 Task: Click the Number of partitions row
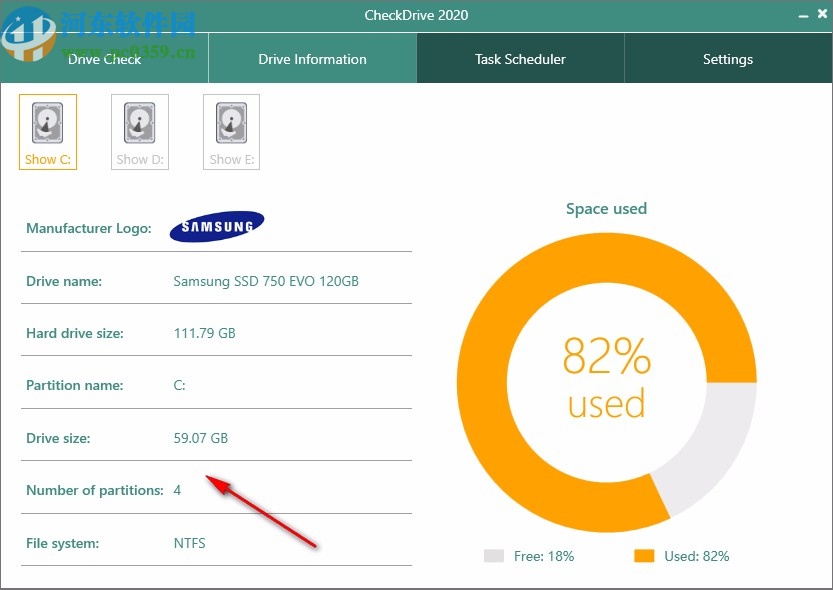pyautogui.click(x=95, y=490)
